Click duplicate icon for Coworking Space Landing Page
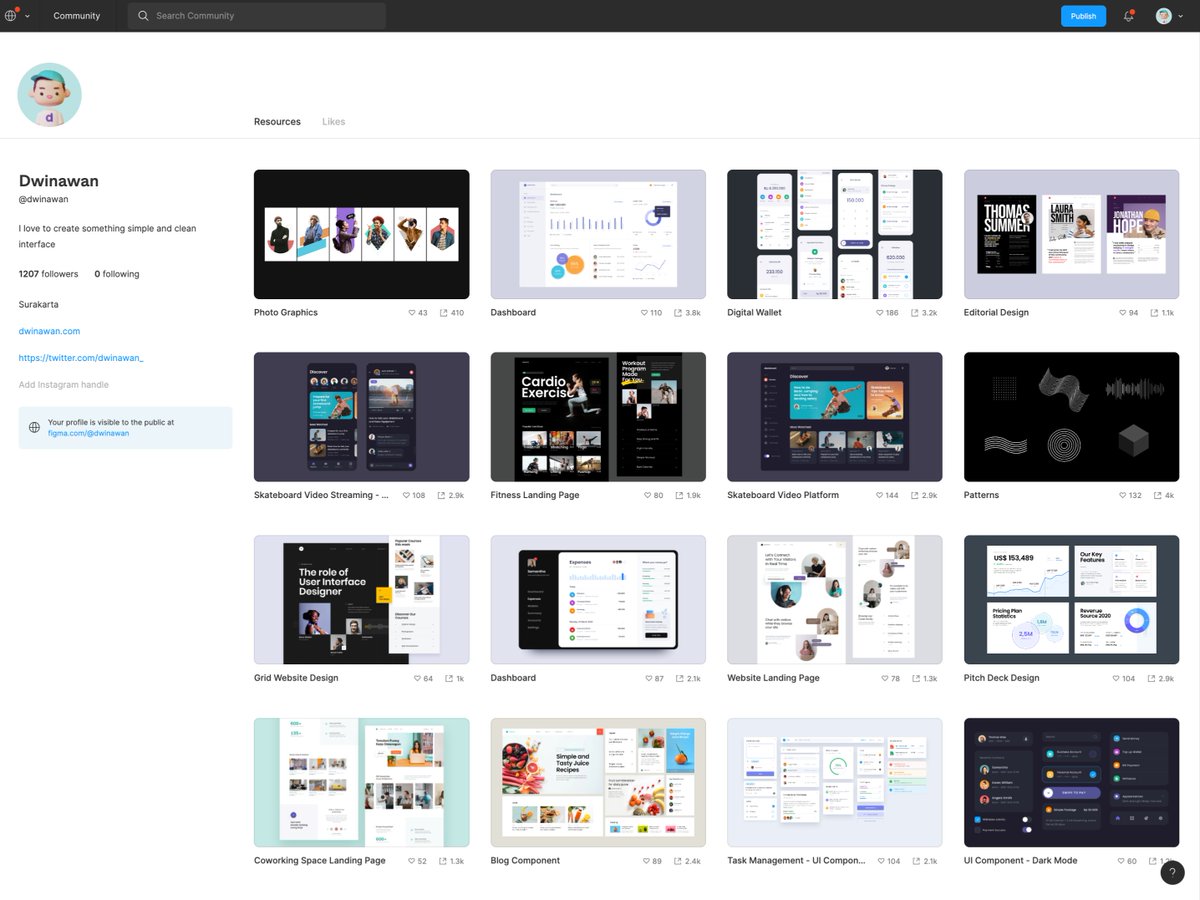 tap(442, 861)
